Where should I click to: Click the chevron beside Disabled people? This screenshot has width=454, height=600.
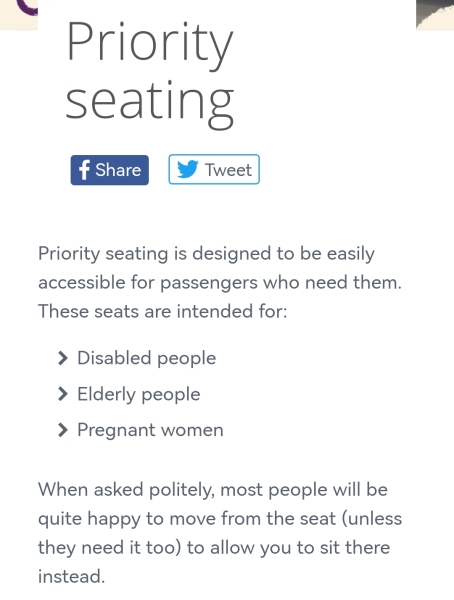pos(62,358)
